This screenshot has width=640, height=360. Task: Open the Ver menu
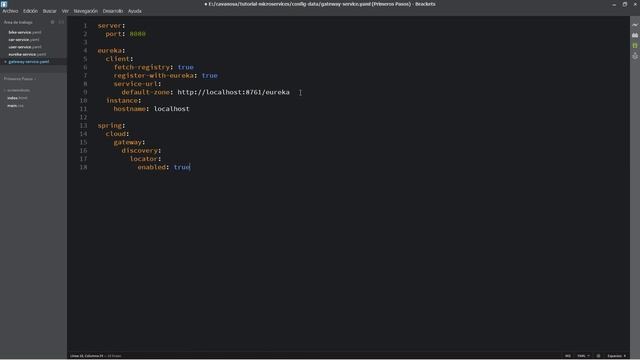click(65, 11)
